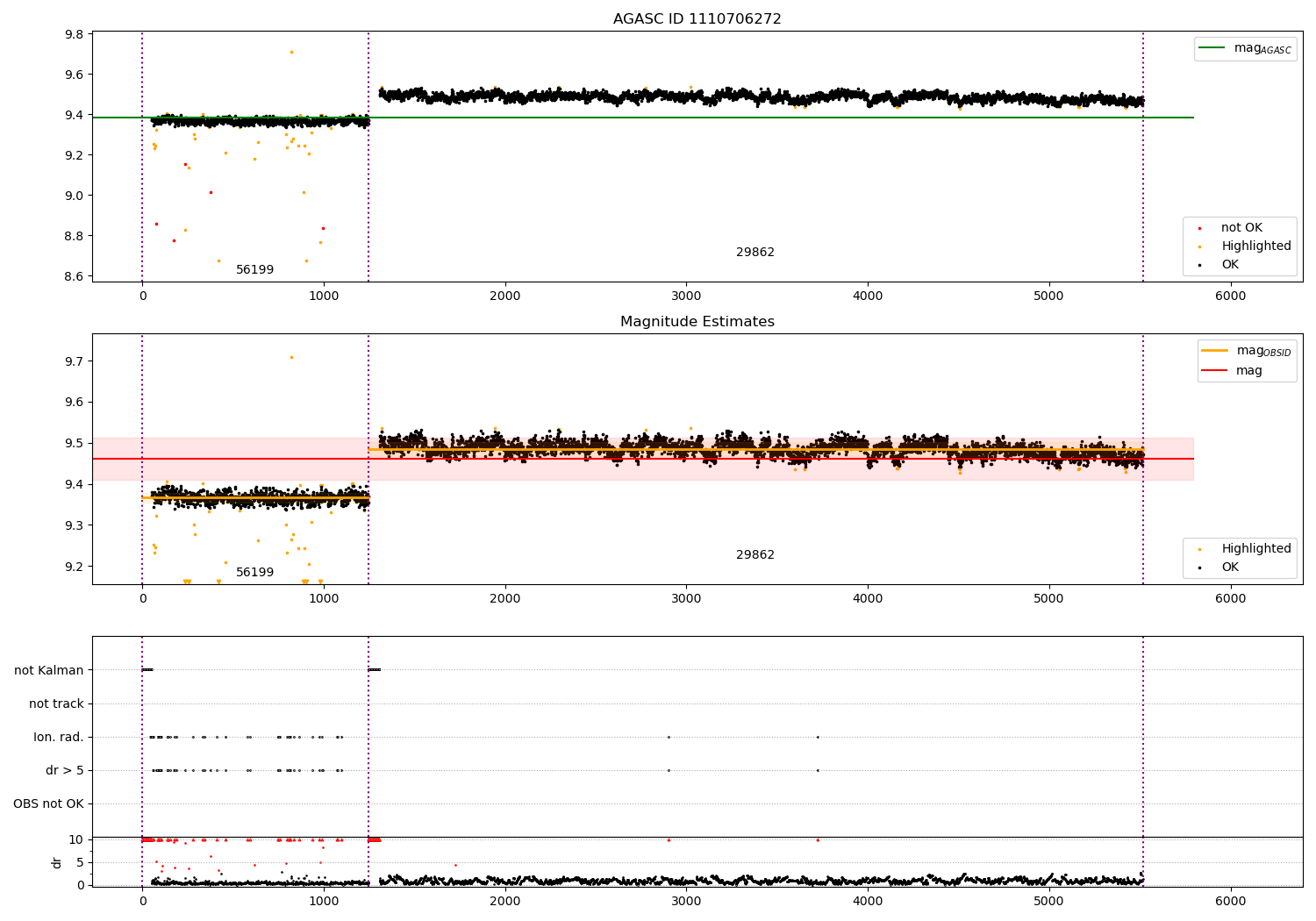
Task: Click the y-tick 10 on dr axis
Action: pos(78,839)
